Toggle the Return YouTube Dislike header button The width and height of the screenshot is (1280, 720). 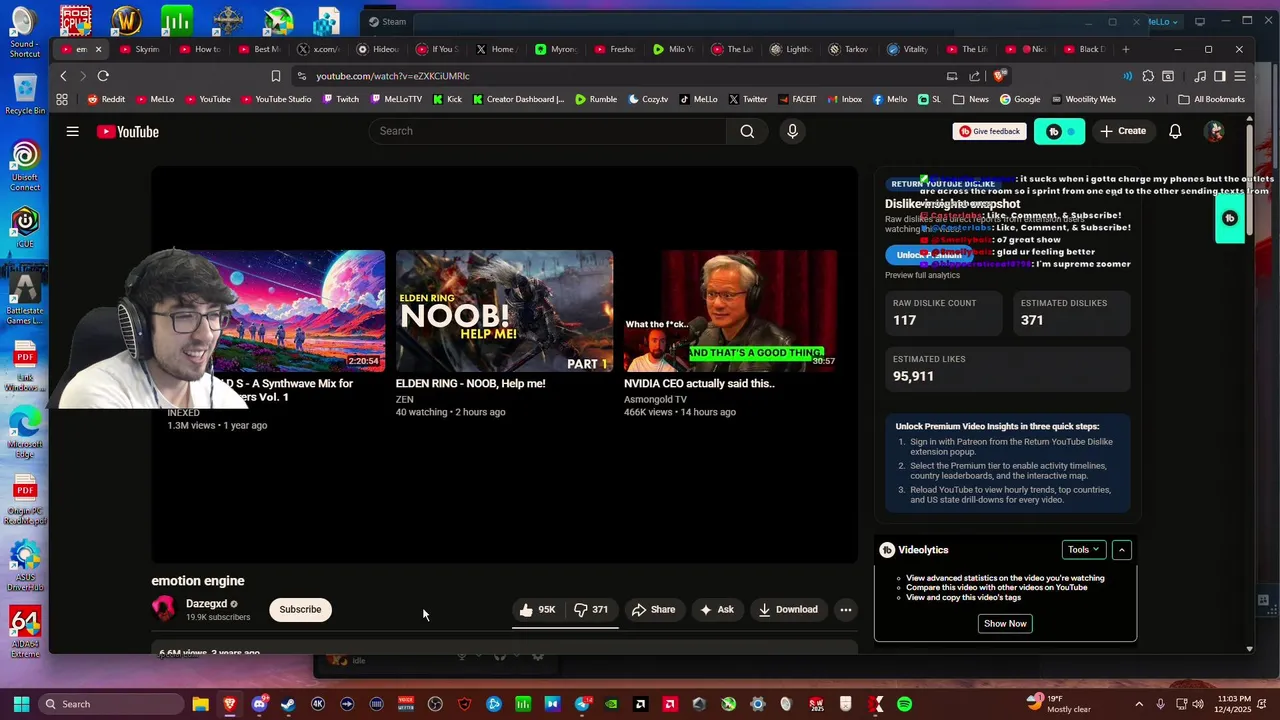pyautogui.click(x=1059, y=131)
